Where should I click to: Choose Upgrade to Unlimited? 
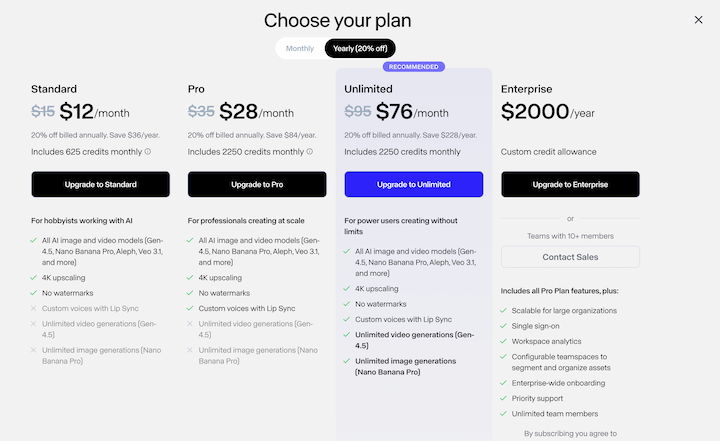pyautogui.click(x=413, y=184)
